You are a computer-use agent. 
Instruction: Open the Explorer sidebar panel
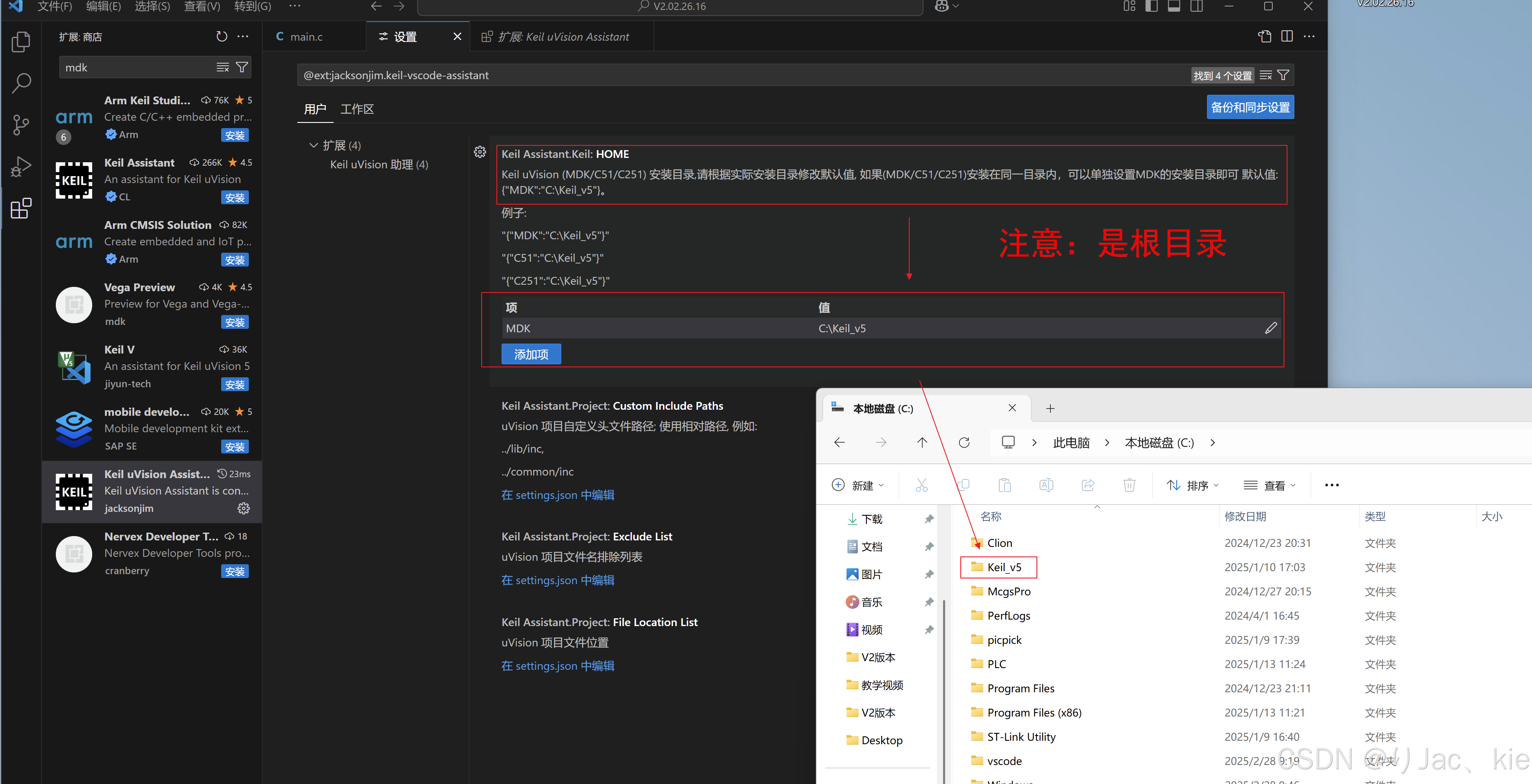[x=21, y=41]
